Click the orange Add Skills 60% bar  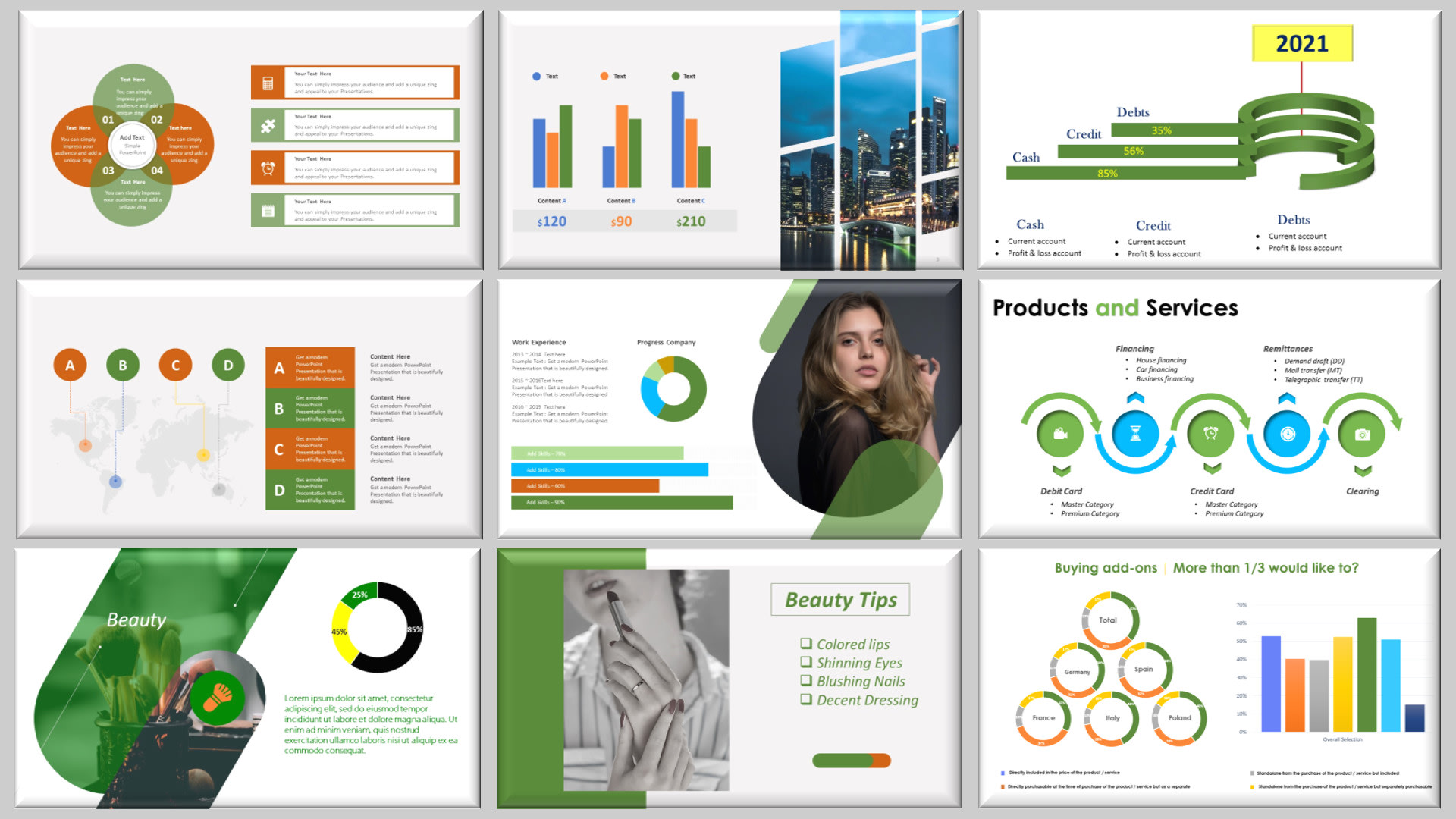coord(585,486)
